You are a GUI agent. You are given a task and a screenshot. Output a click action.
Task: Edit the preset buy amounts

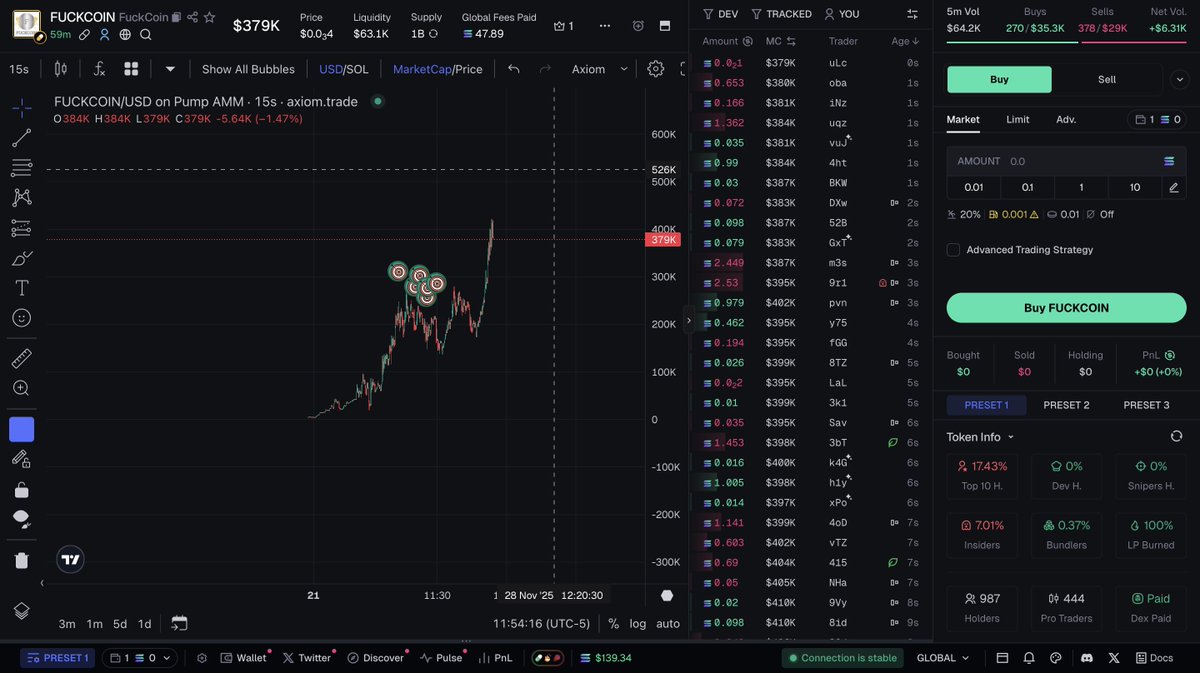(1173, 187)
